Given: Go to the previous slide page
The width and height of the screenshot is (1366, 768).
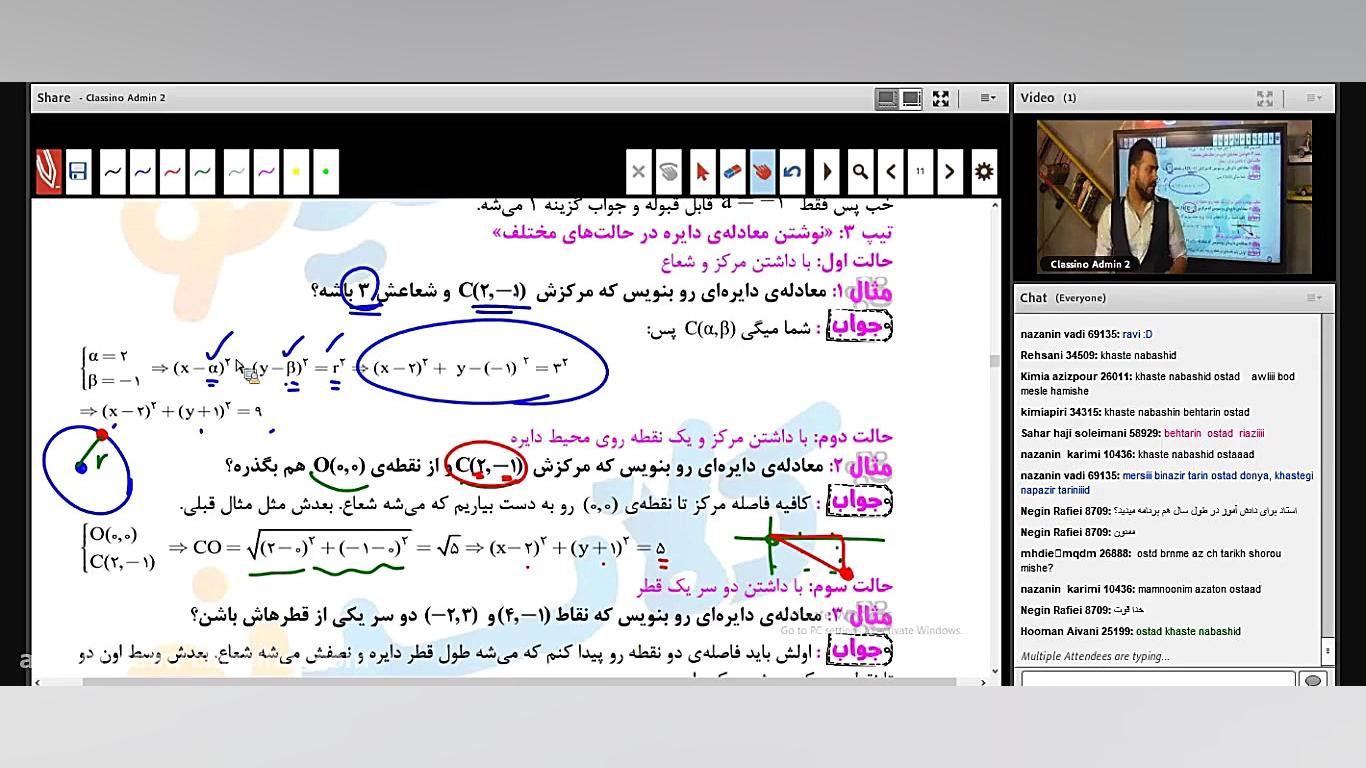Looking at the screenshot, I should tap(891, 172).
